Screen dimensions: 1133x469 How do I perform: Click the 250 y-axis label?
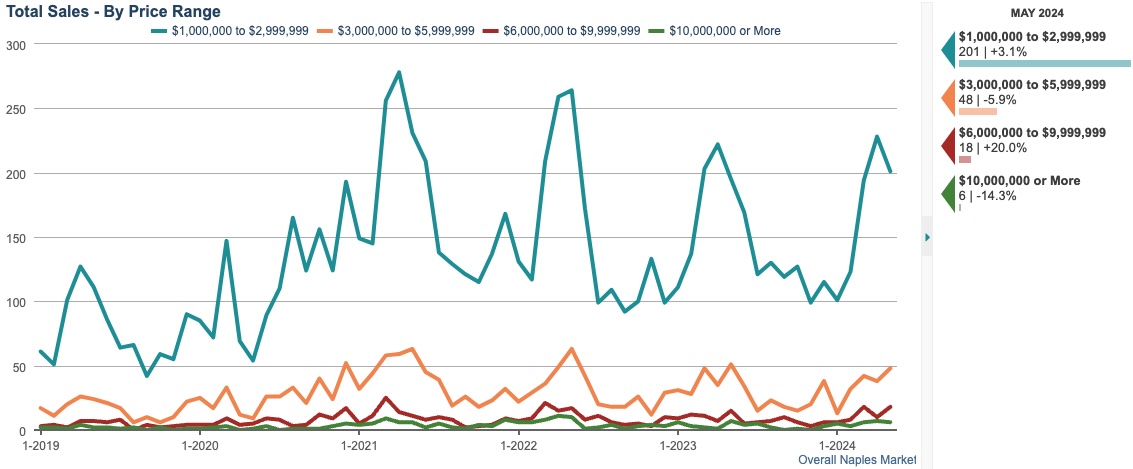click(x=14, y=109)
